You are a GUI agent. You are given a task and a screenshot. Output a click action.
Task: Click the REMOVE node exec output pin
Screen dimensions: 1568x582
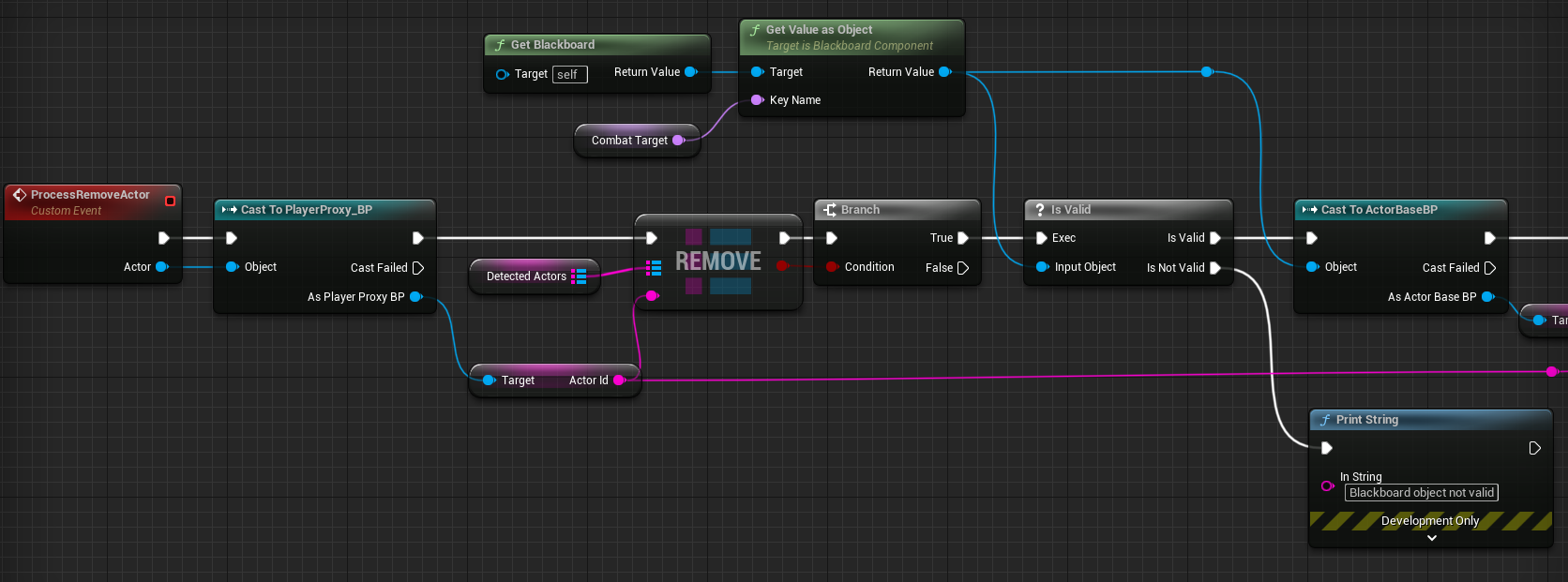(x=784, y=238)
